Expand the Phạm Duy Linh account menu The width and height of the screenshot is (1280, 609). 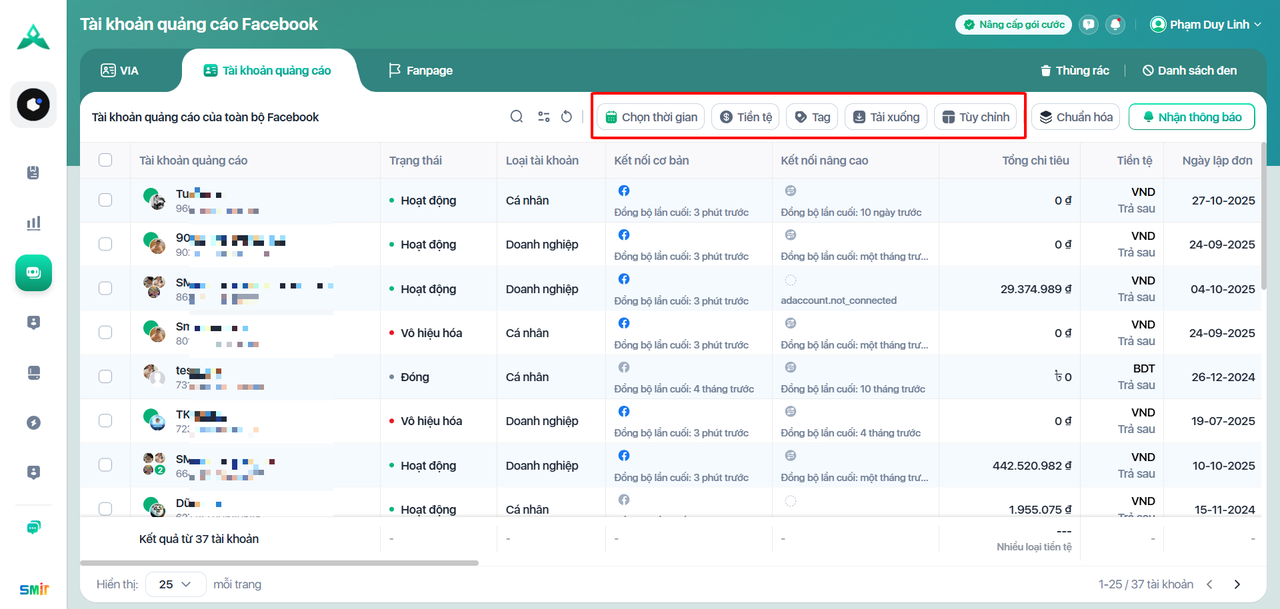[1206, 25]
